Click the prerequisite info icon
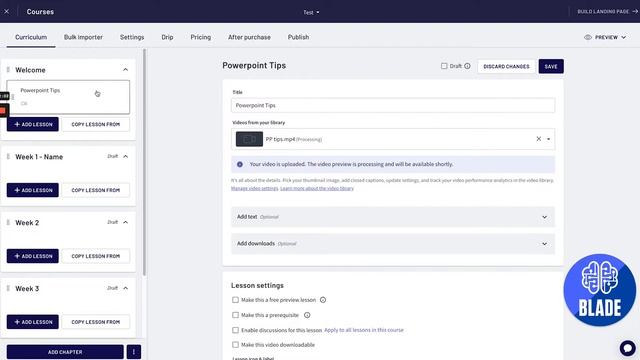Screen dimensions: 640x360 307,315
